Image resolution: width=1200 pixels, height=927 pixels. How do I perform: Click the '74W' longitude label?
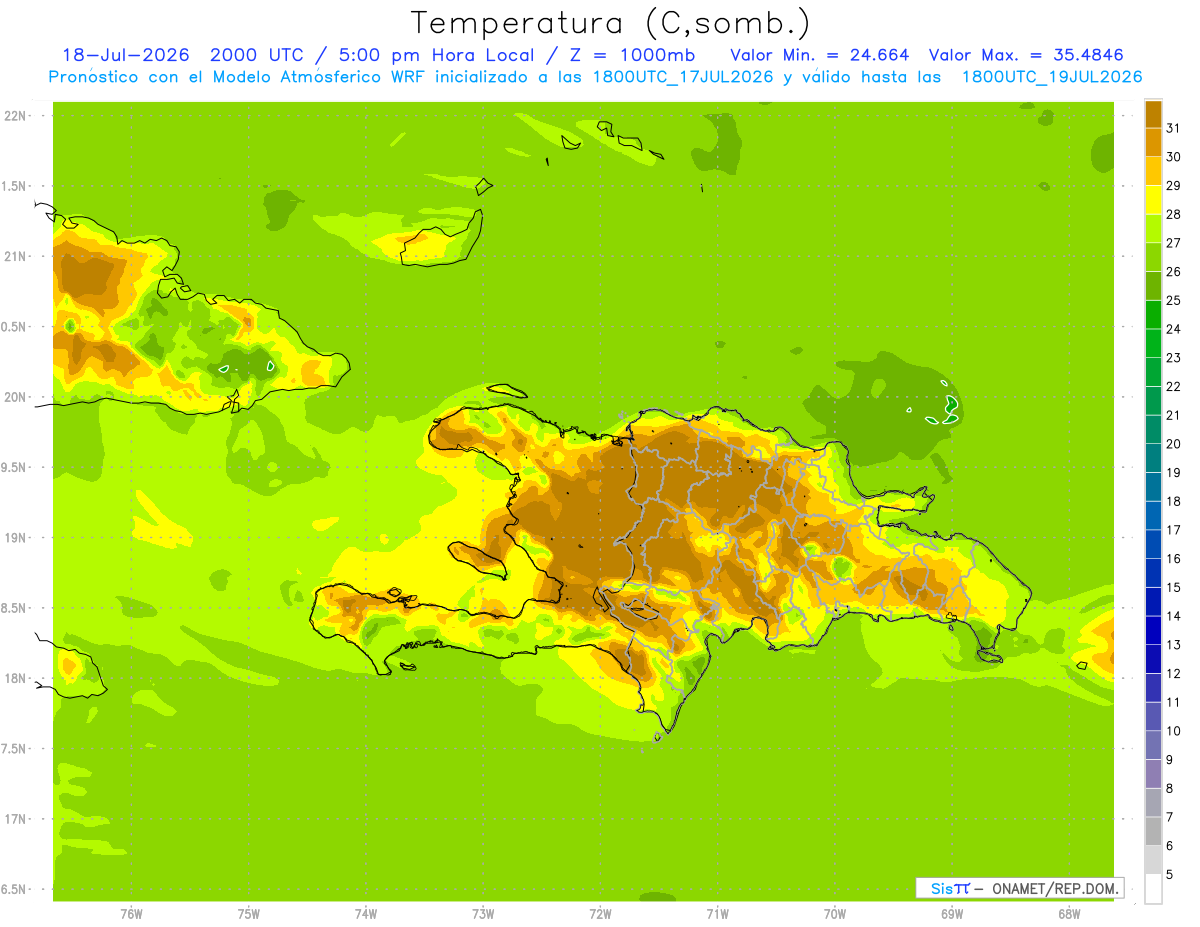click(x=366, y=914)
